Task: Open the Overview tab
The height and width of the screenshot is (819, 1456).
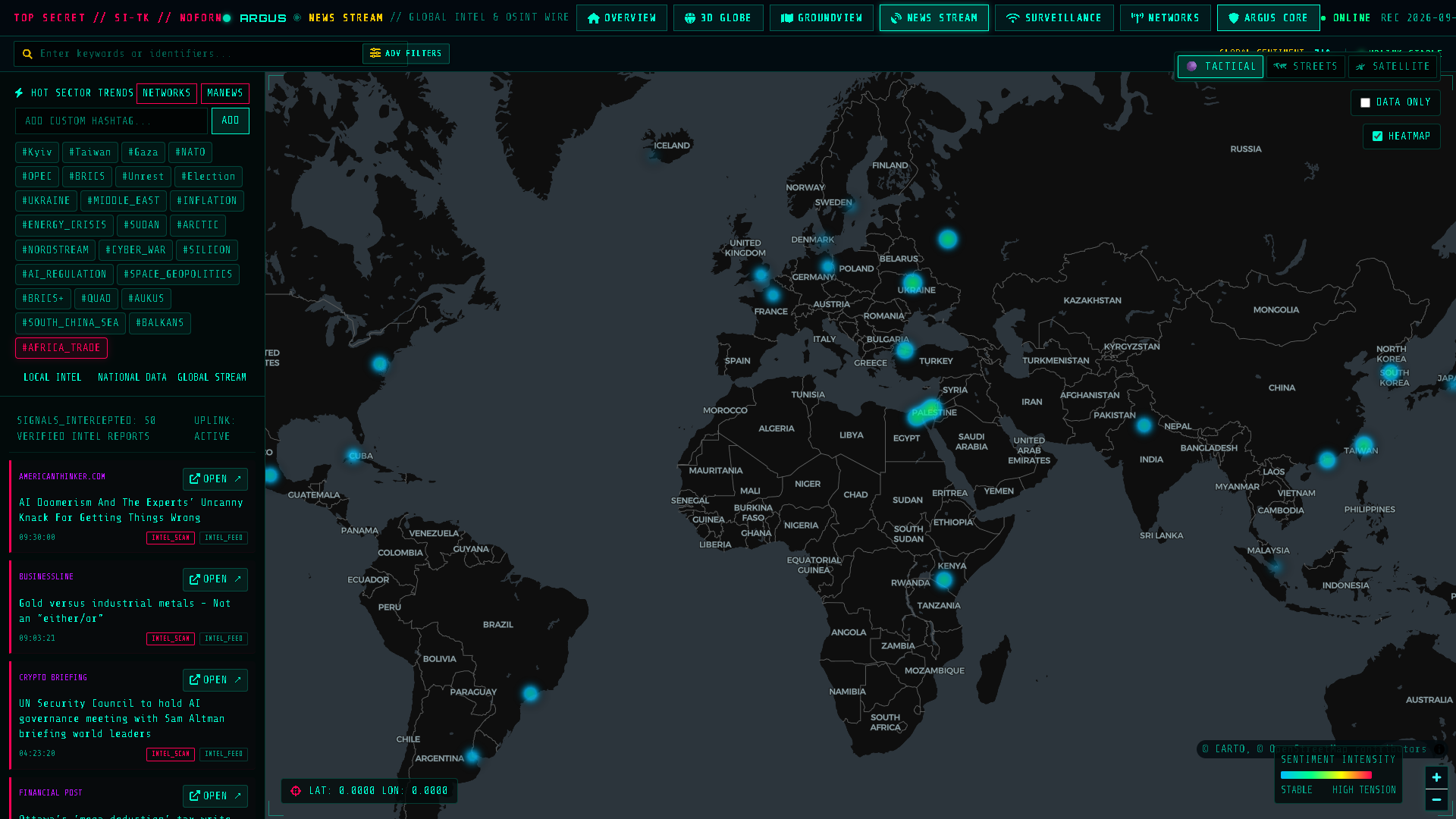Action: coord(621,18)
